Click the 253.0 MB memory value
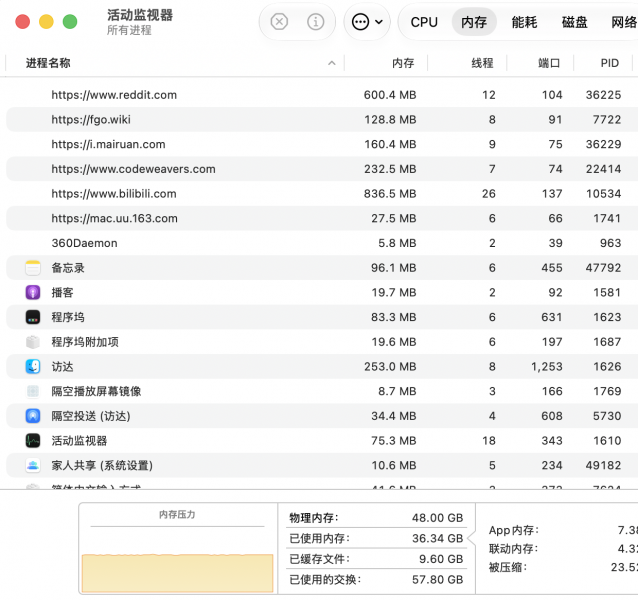The height and width of the screenshot is (600, 638). coord(390,367)
